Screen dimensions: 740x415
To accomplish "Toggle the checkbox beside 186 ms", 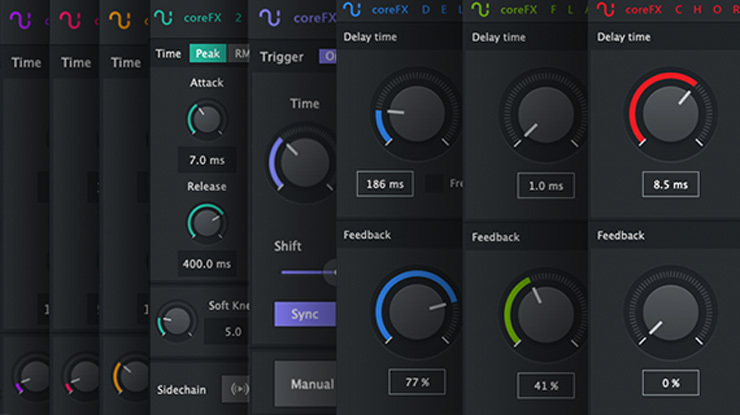I will tap(434, 183).
